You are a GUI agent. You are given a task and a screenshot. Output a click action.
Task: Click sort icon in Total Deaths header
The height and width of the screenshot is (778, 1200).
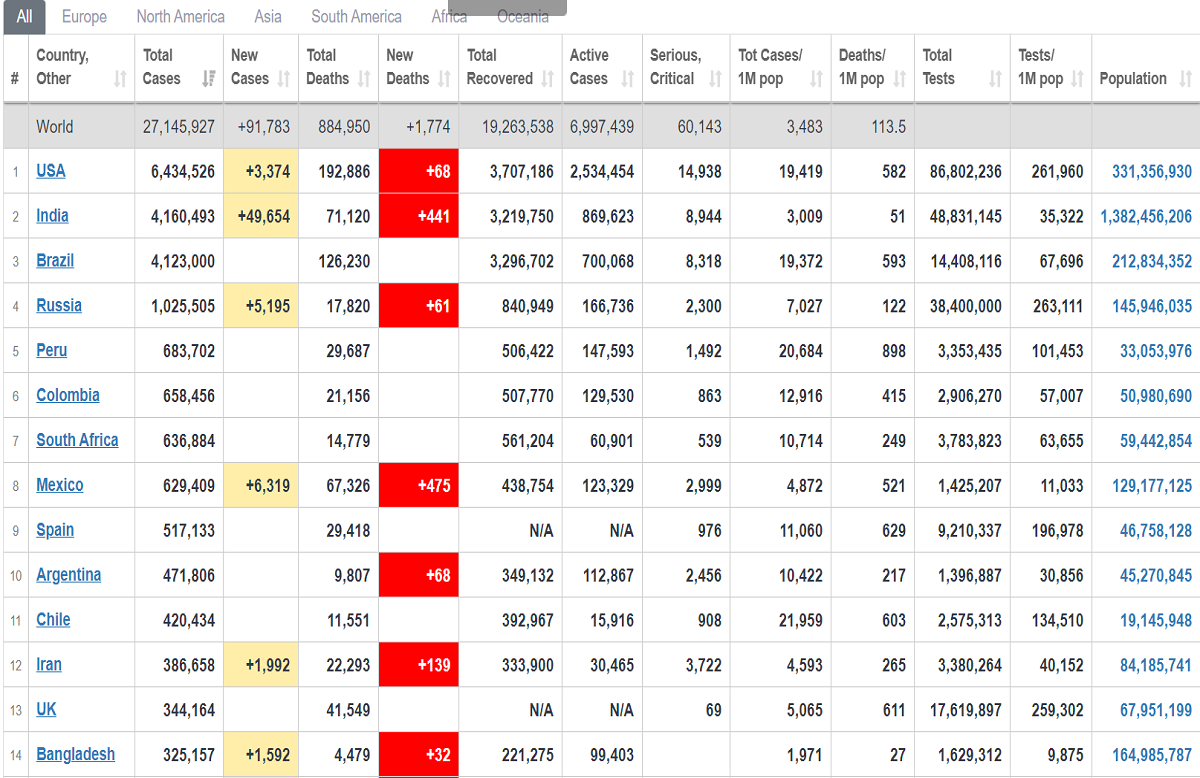pos(363,79)
